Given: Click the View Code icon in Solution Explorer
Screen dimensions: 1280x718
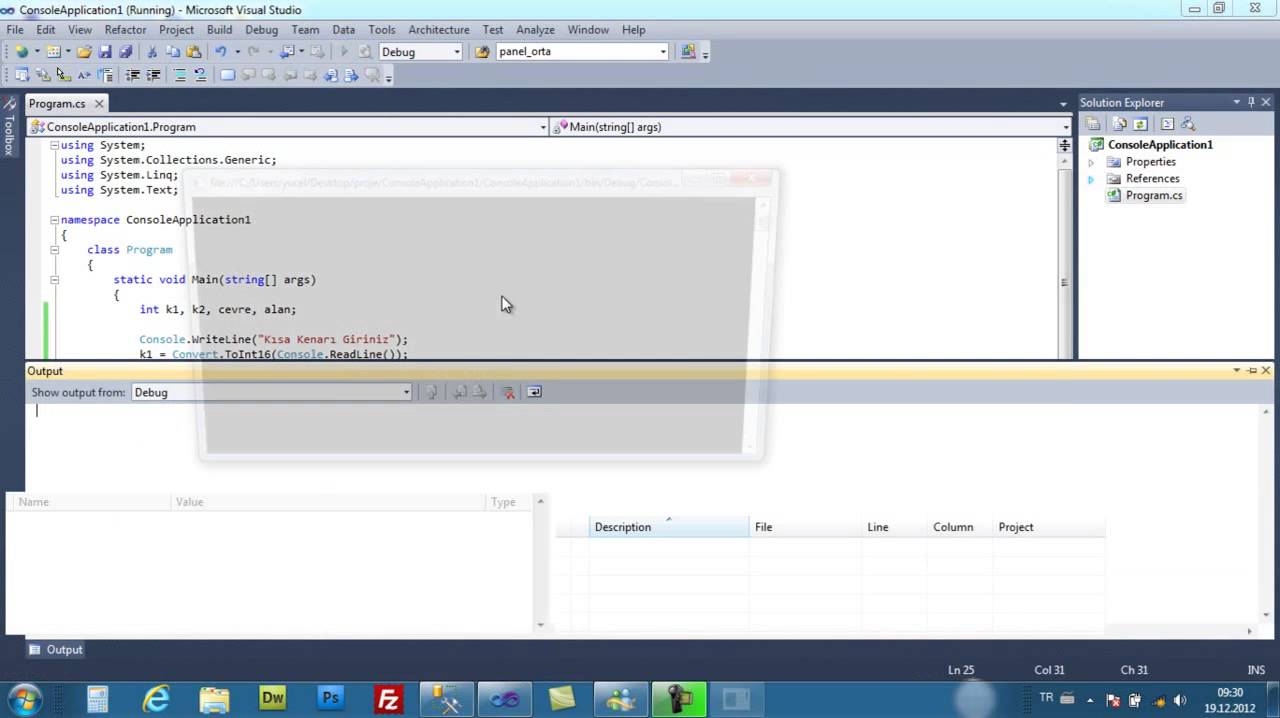Looking at the screenshot, I should point(1167,124).
